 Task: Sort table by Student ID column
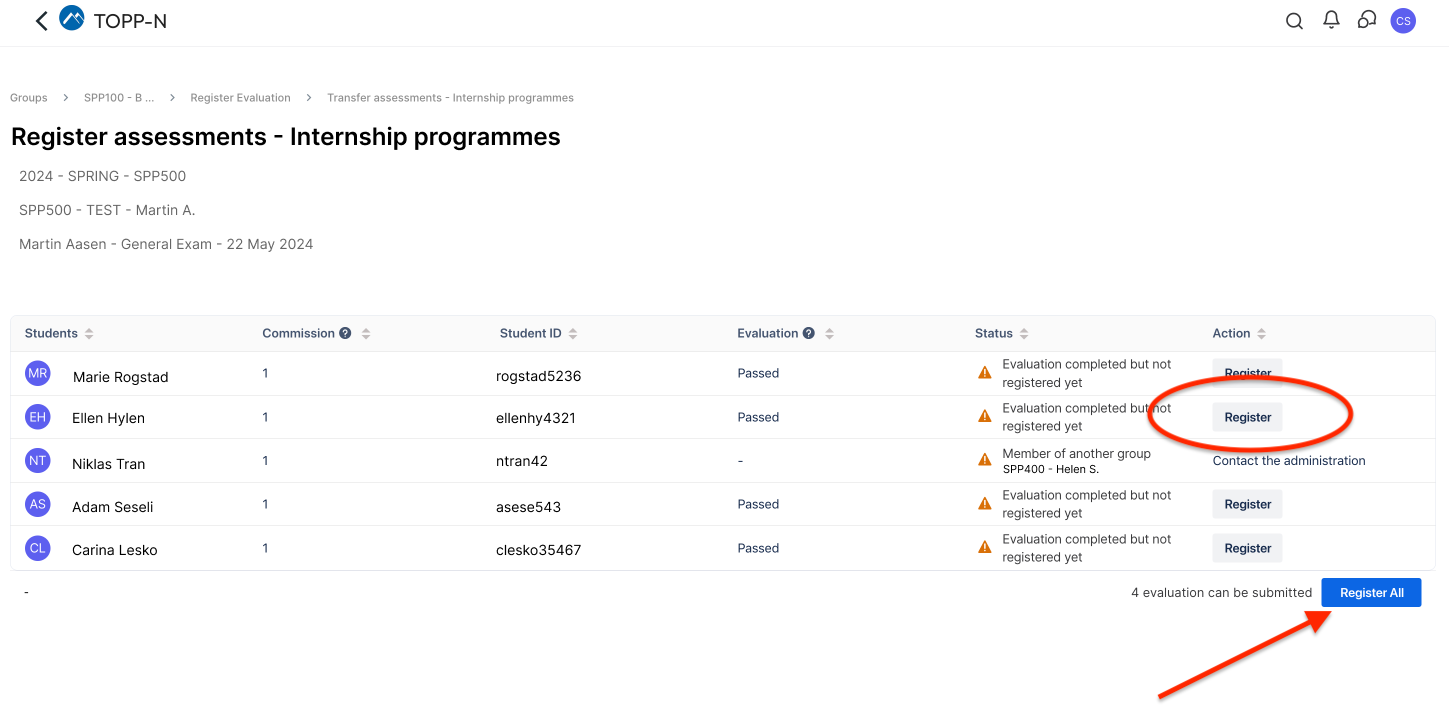click(573, 334)
